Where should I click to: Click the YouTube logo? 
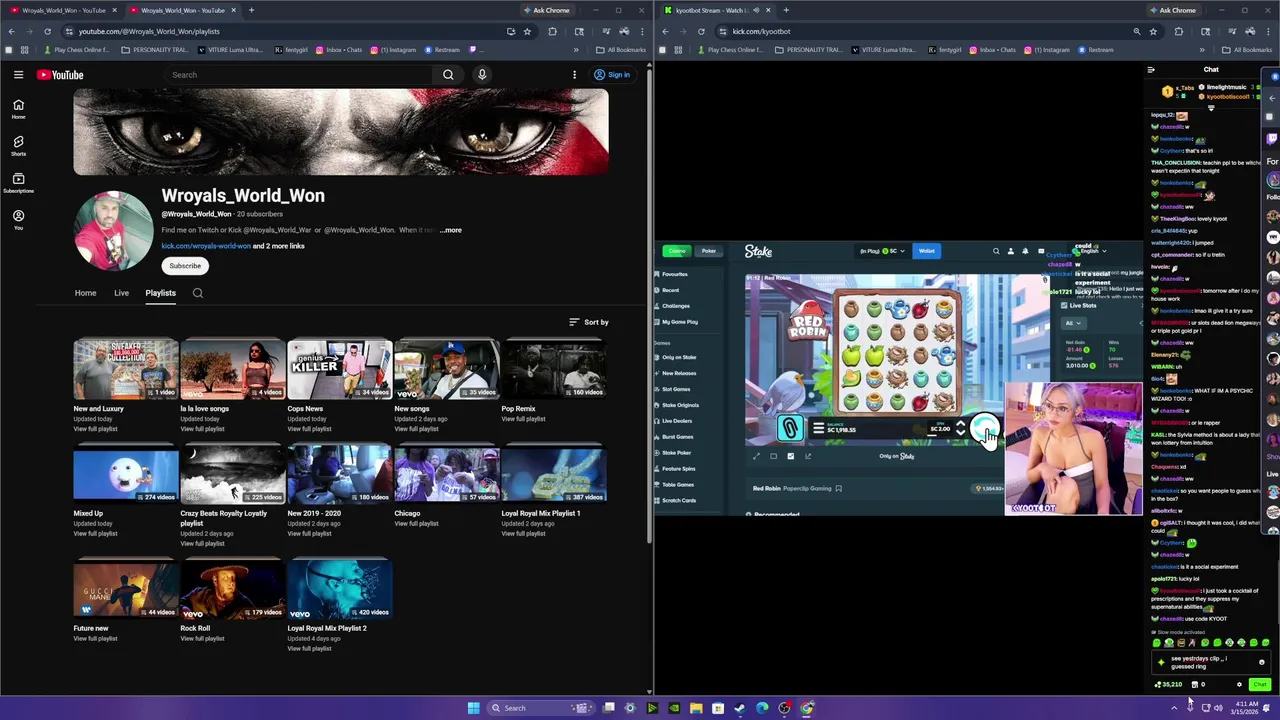pos(60,75)
